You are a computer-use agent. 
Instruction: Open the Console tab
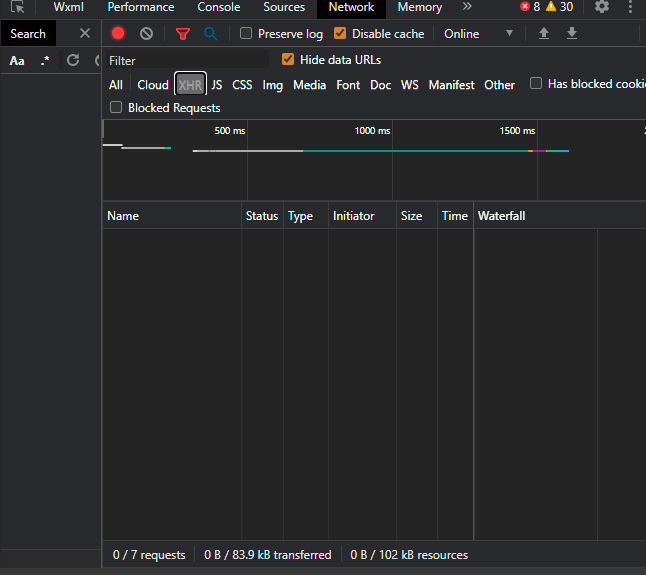(x=219, y=7)
